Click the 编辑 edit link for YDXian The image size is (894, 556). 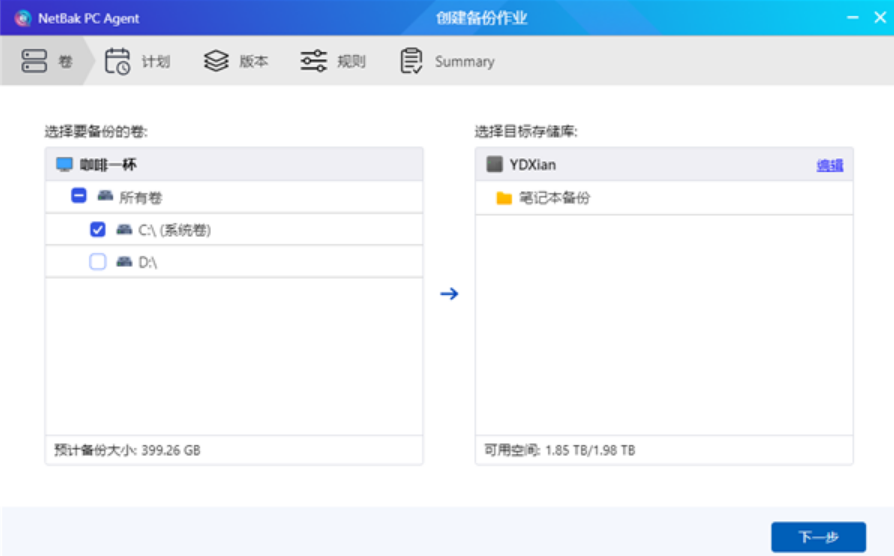click(x=830, y=165)
